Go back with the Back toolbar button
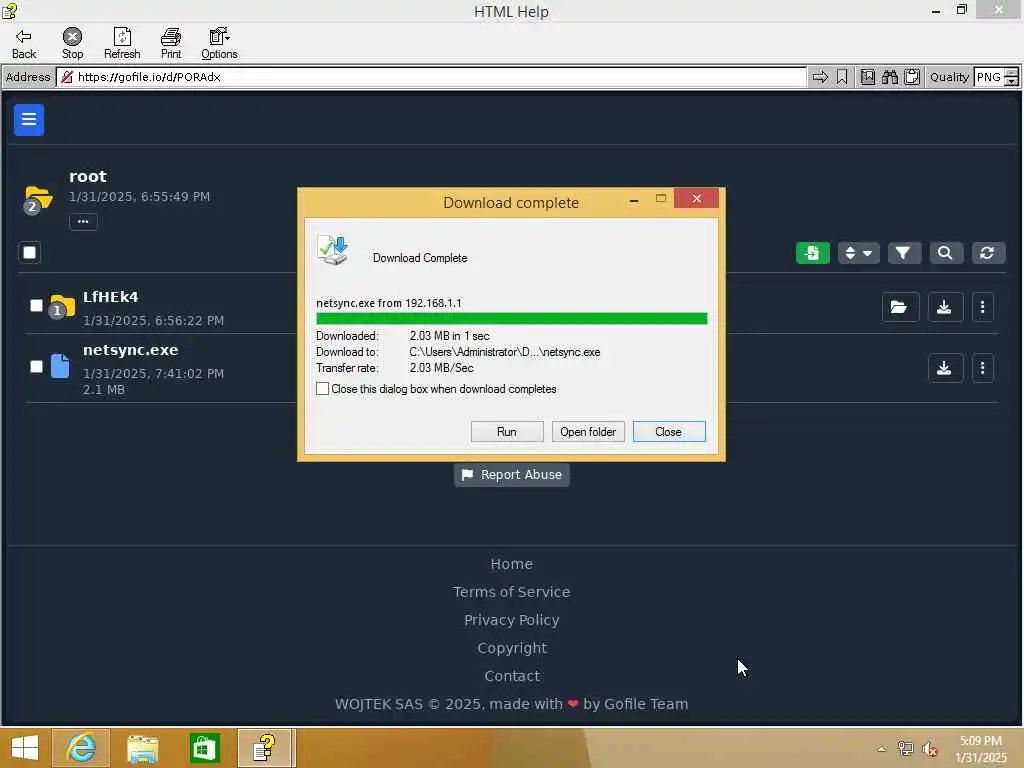 coord(24,44)
